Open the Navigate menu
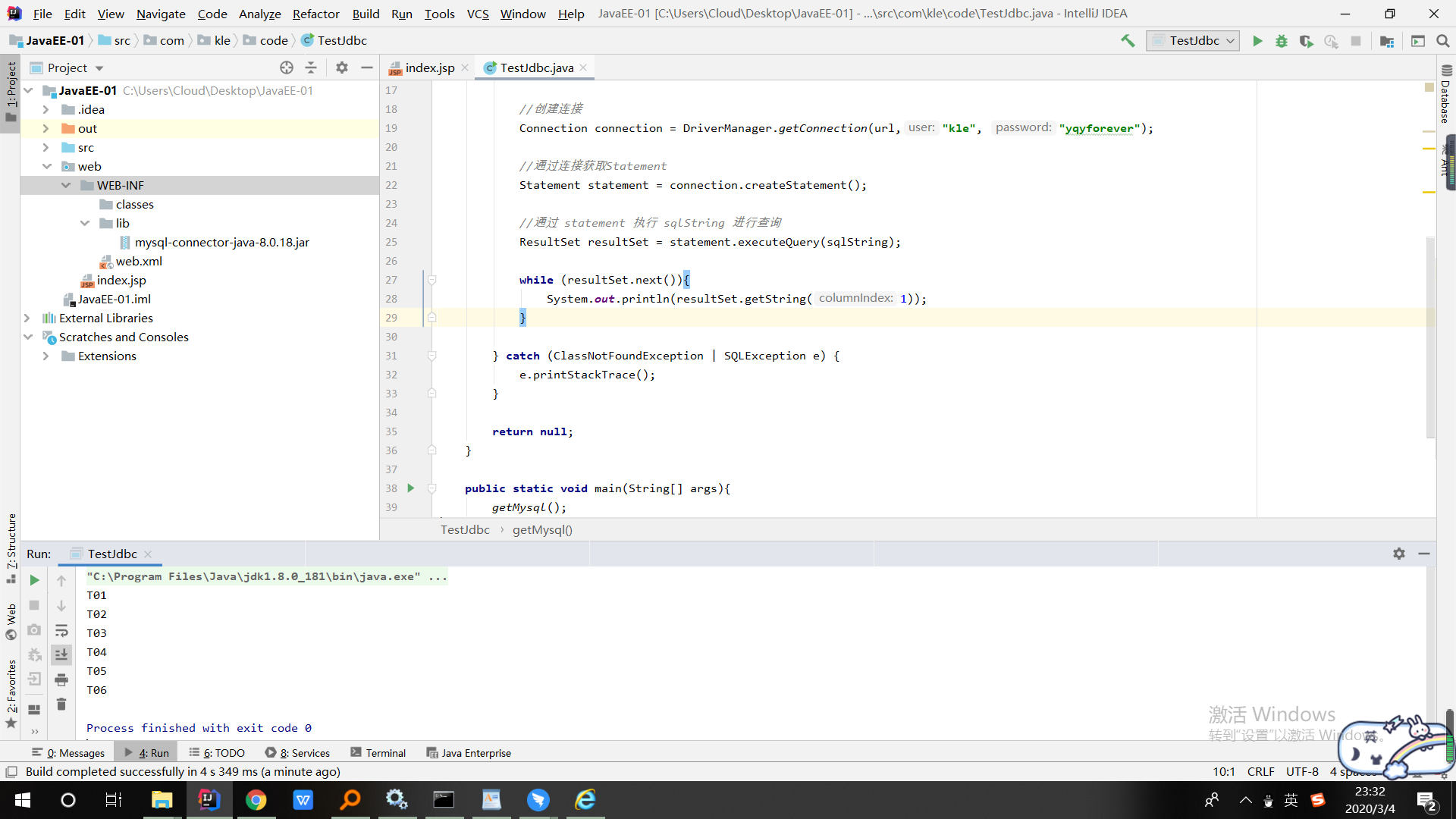 (161, 14)
